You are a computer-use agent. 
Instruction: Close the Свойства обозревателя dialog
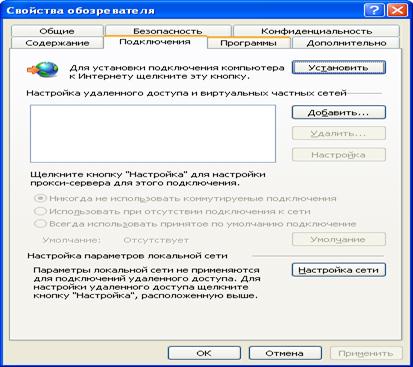[x=397, y=10]
